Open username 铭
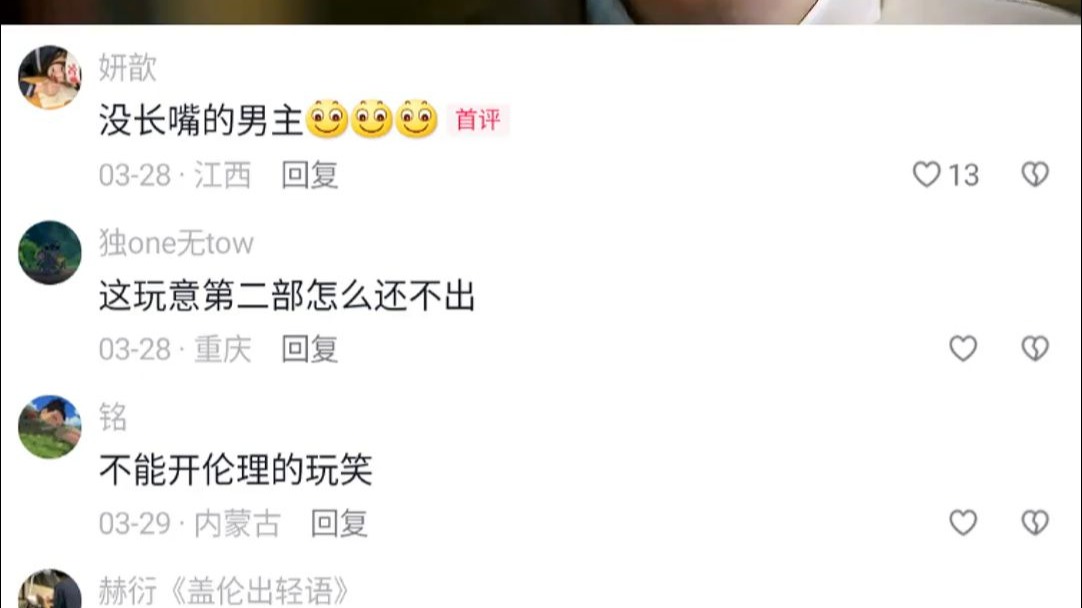The height and width of the screenshot is (608, 1082). pyautogui.click(x=113, y=417)
